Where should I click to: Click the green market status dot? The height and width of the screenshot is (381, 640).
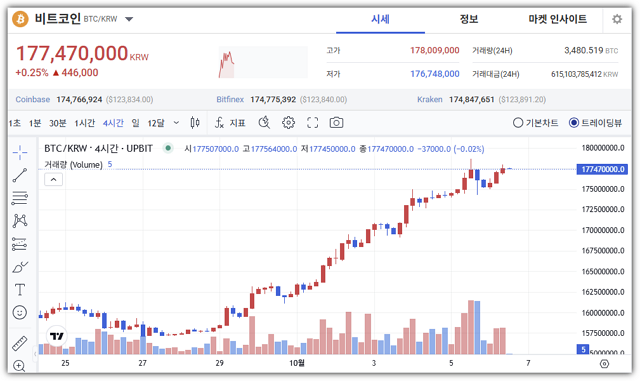[x=168, y=148]
